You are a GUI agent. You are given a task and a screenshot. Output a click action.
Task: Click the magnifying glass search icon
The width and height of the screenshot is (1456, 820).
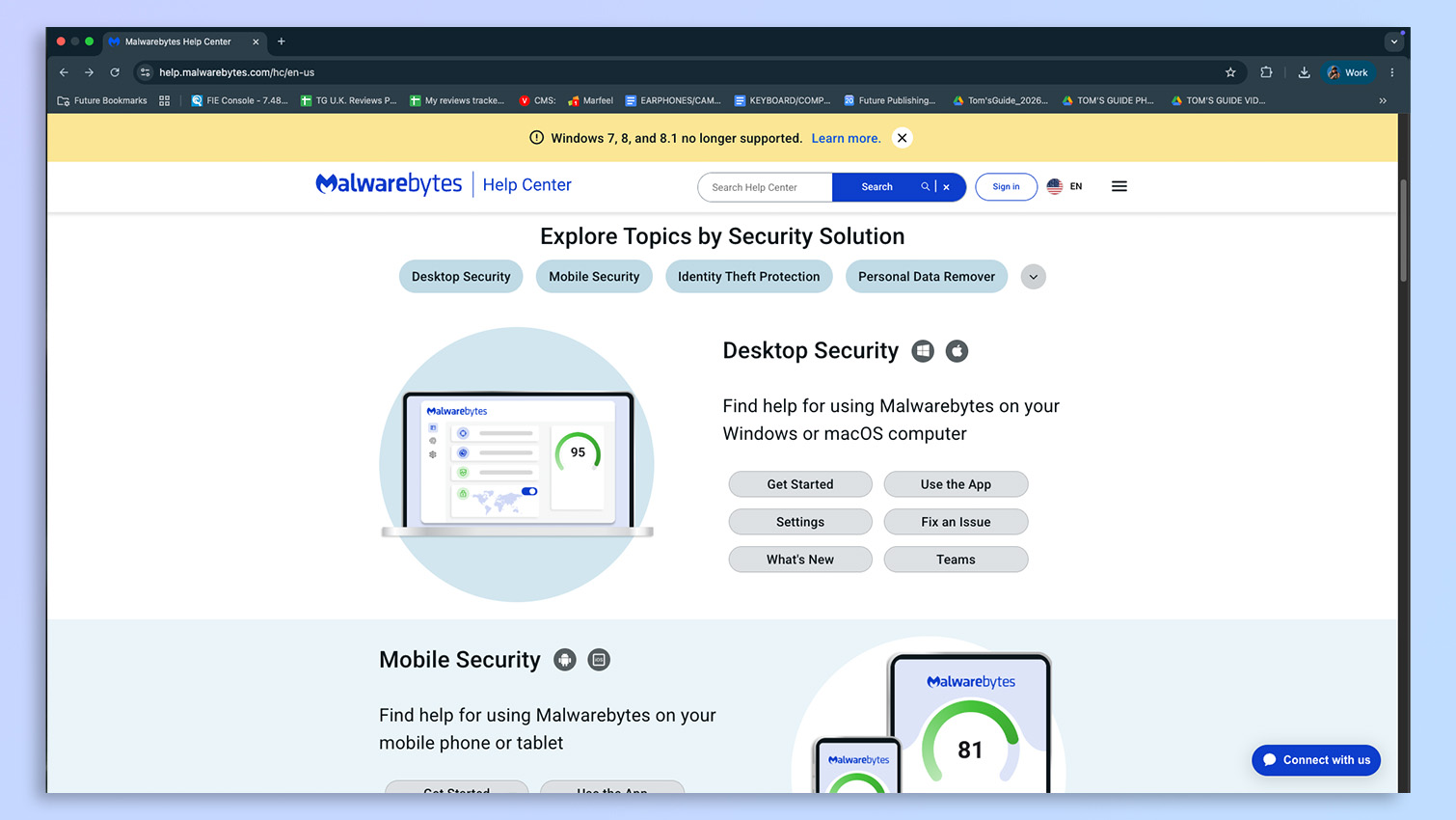pos(925,187)
